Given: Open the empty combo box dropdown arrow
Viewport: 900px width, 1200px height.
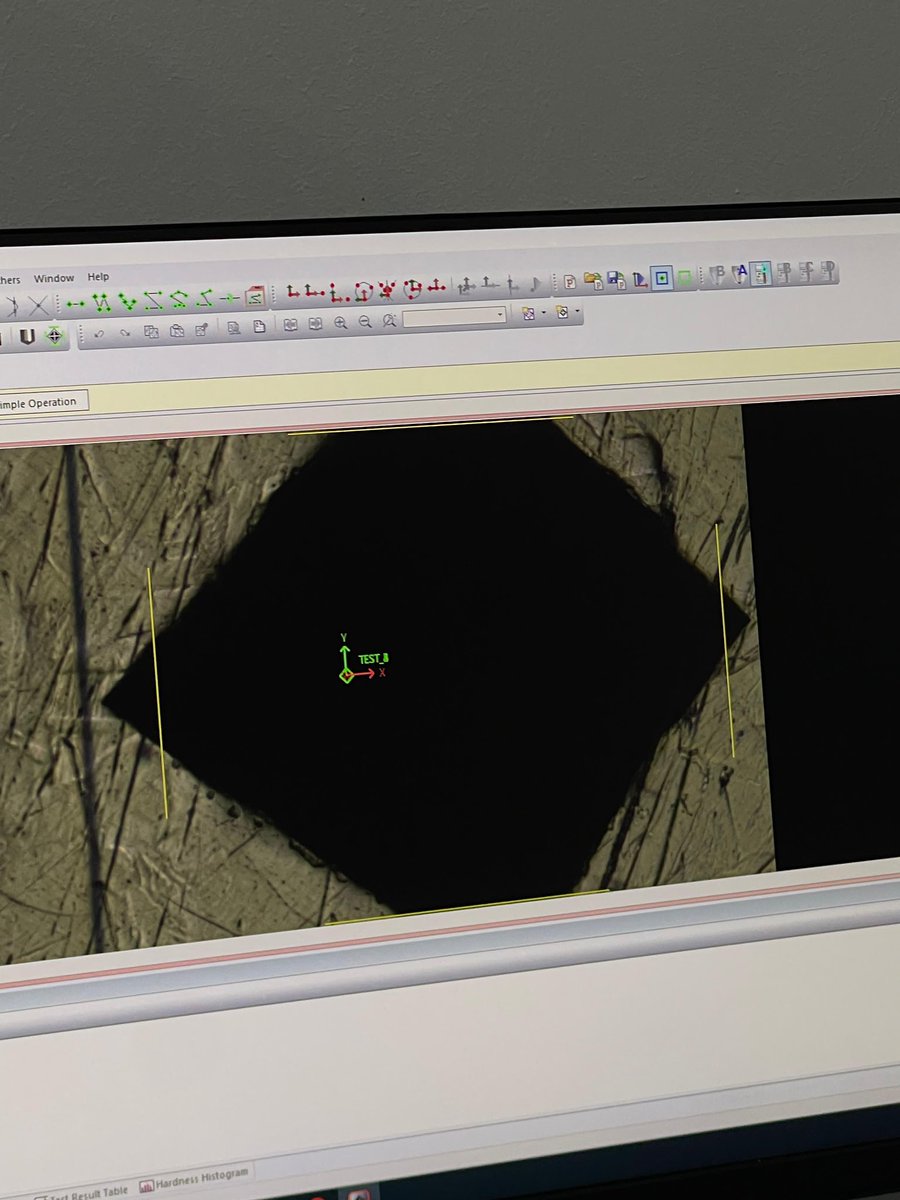Looking at the screenshot, I should click(500, 315).
